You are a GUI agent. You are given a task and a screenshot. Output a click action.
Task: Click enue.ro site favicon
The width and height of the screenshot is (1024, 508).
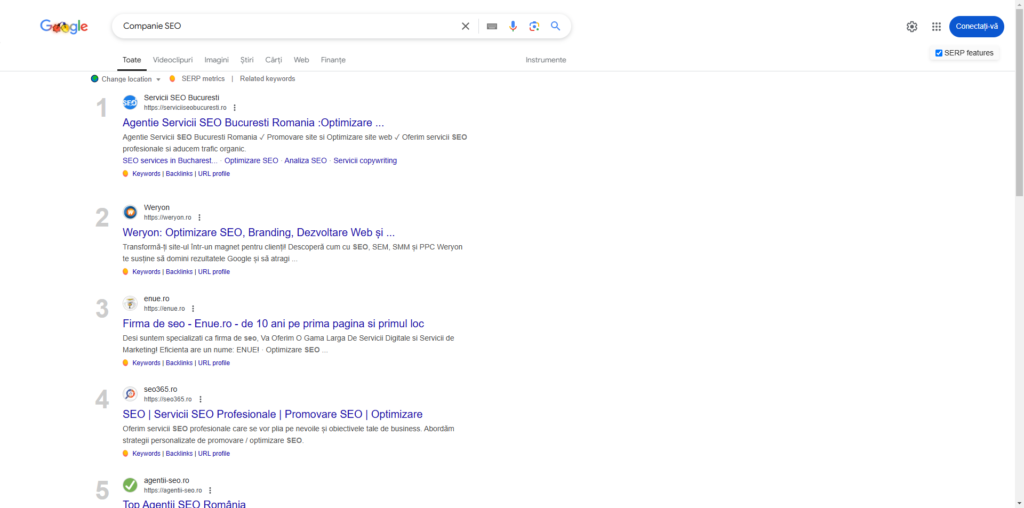tap(130, 304)
